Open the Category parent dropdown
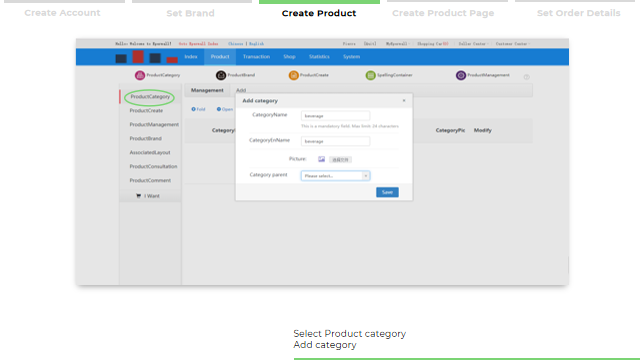The image size is (640, 360). pos(336,176)
